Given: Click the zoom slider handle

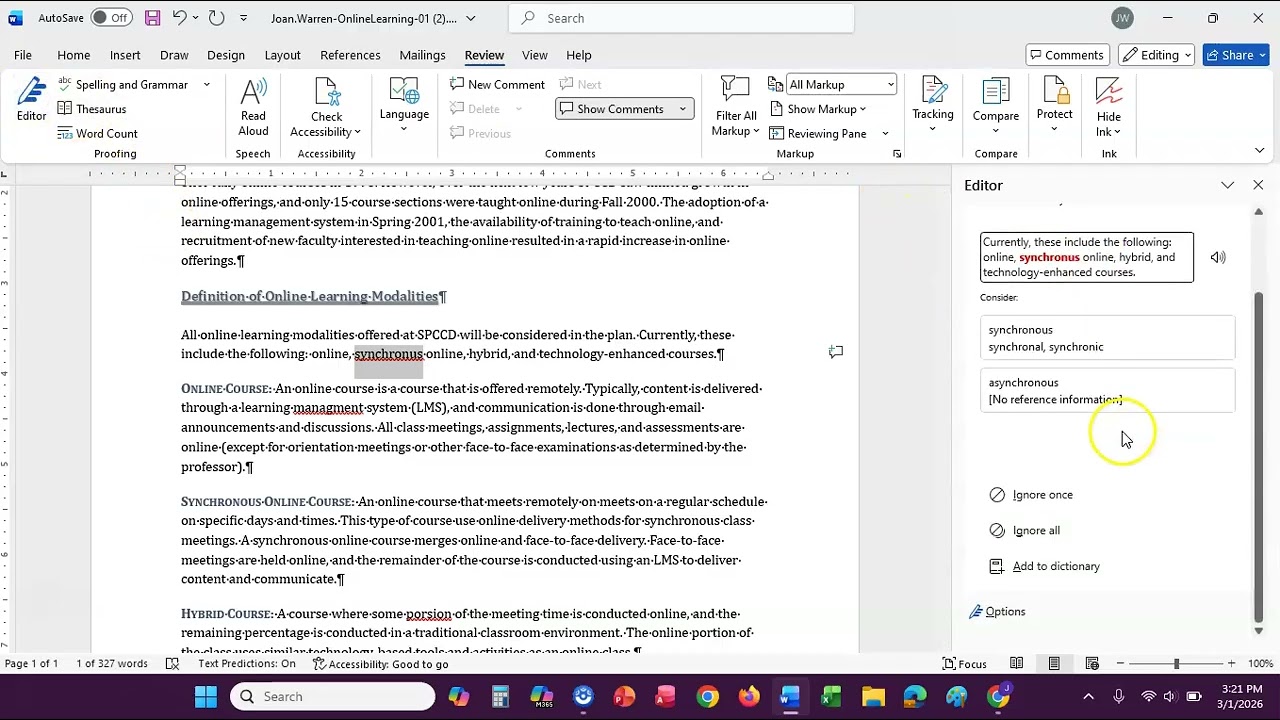Looking at the screenshot, I should click(1176, 664).
